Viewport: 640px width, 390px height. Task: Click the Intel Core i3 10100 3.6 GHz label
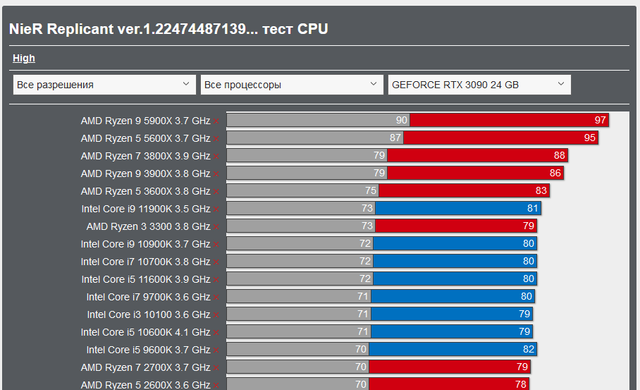pyautogui.click(x=149, y=315)
